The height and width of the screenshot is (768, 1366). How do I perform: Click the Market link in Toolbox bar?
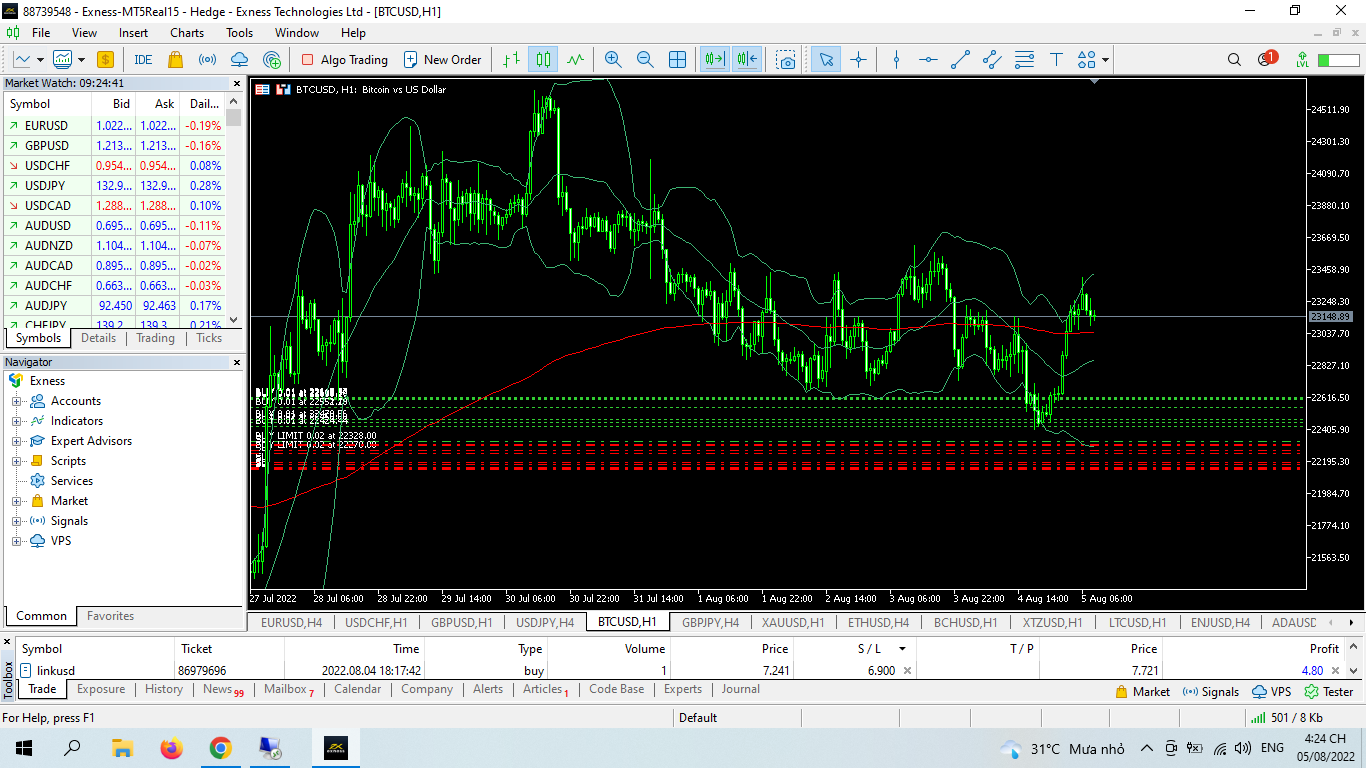[1142, 691]
